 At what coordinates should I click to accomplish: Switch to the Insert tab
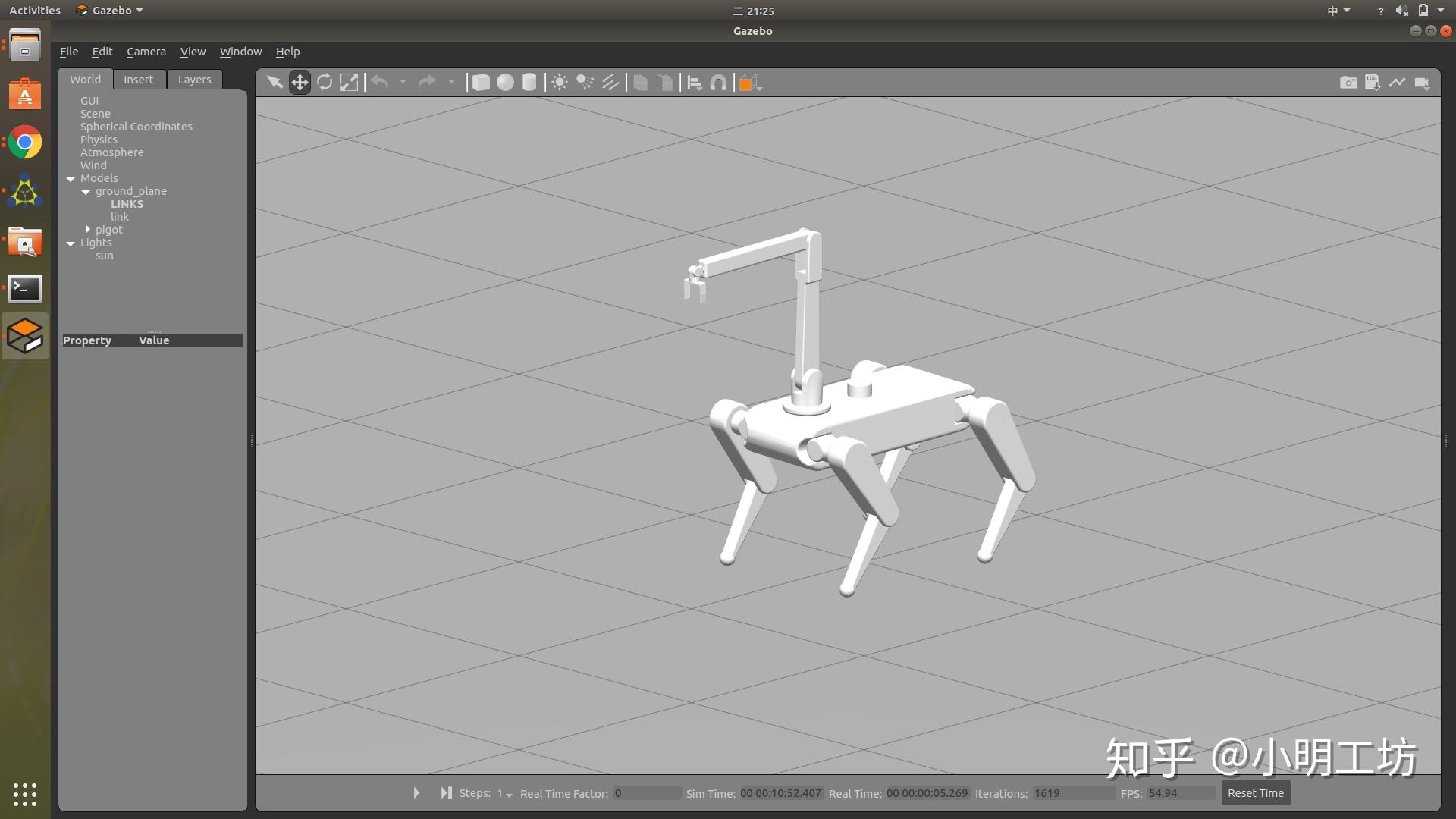(138, 80)
